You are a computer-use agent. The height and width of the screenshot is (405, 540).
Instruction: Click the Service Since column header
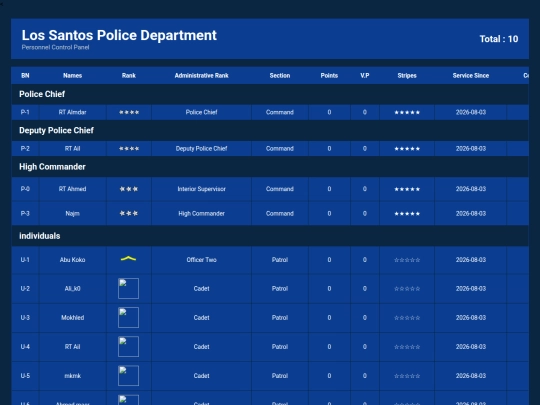(471, 75)
